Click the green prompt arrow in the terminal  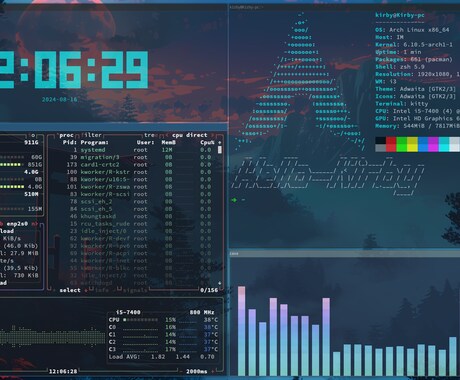click(234, 200)
